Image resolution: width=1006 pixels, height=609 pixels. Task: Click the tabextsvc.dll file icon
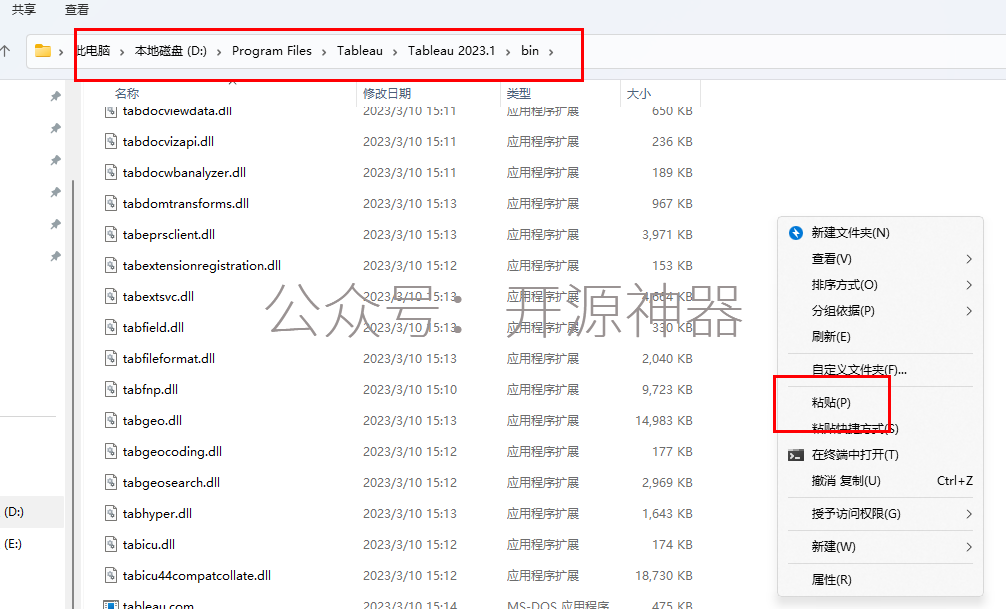[111, 296]
